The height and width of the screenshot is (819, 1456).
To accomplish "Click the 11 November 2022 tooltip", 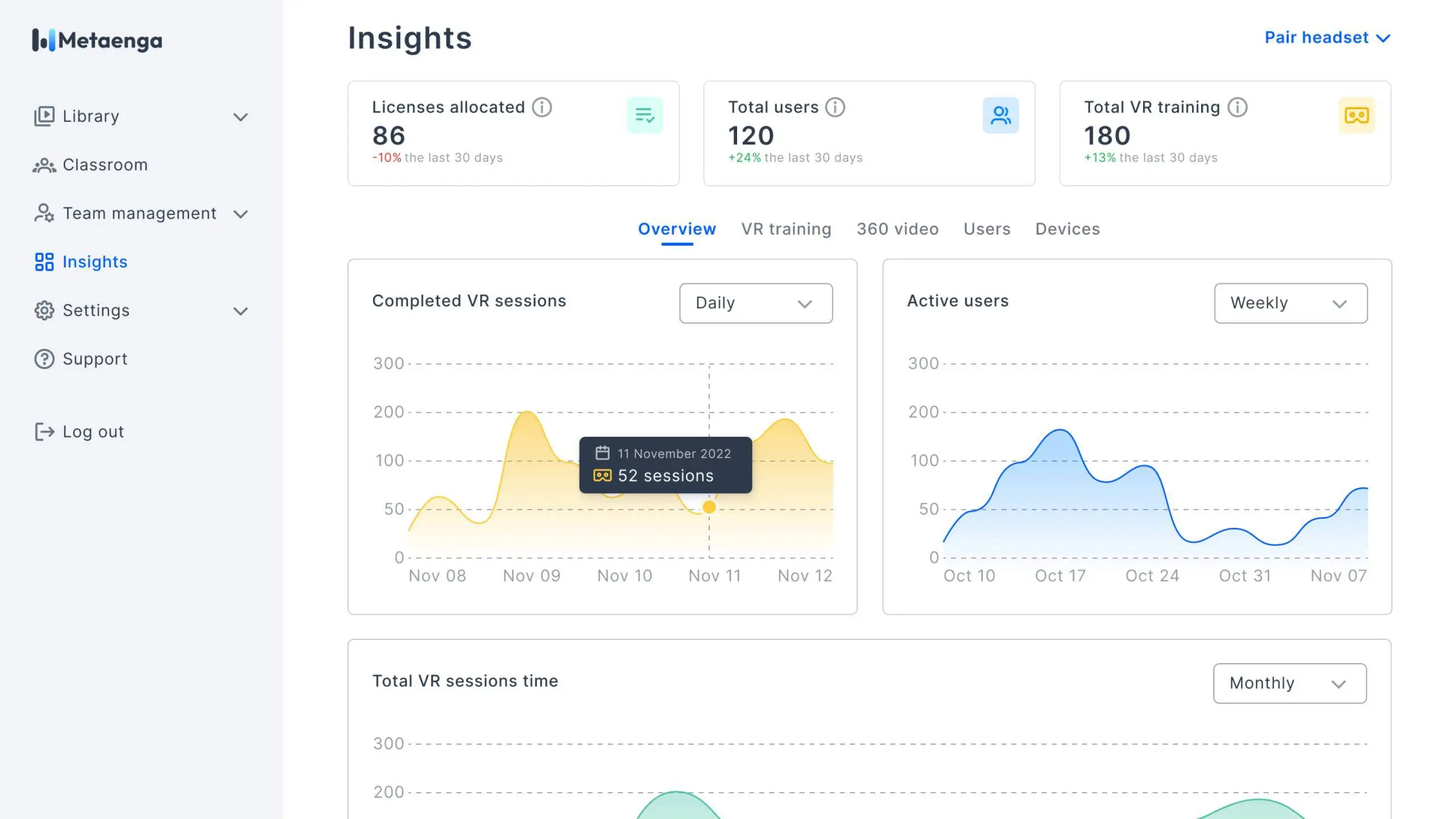I will point(665,465).
